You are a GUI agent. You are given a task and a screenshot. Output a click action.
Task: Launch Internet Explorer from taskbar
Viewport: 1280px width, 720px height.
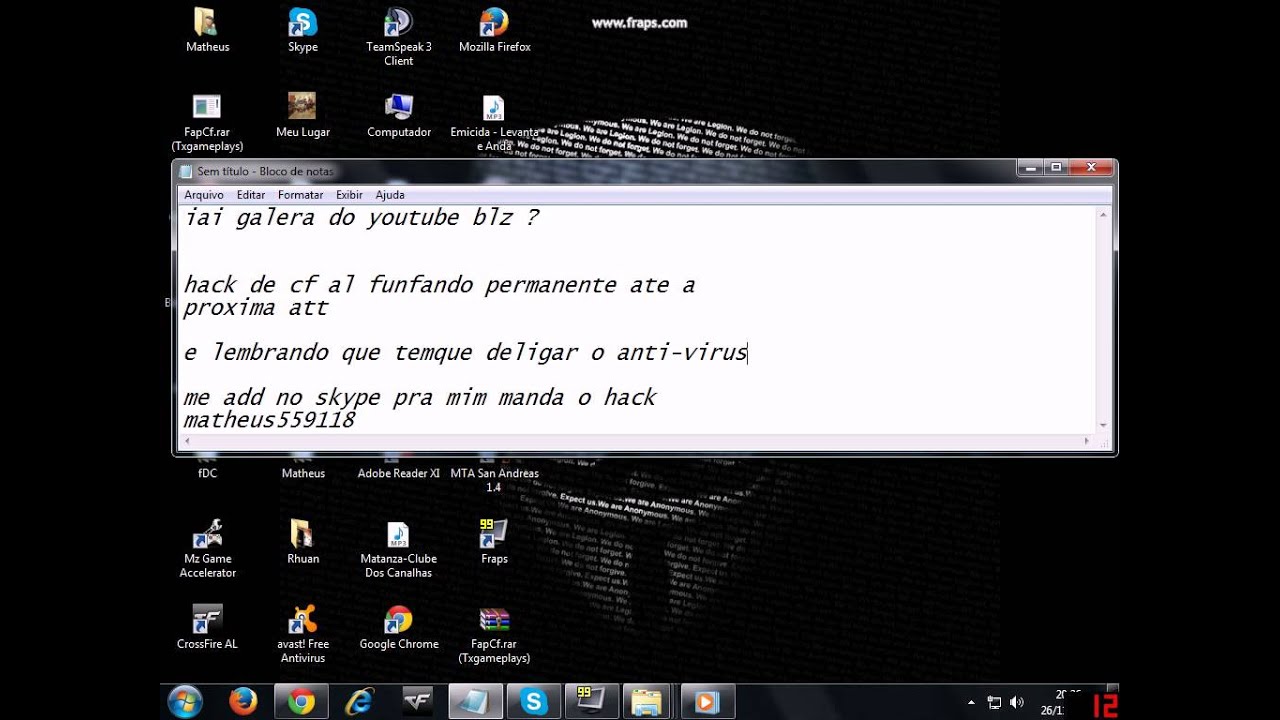(x=359, y=701)
